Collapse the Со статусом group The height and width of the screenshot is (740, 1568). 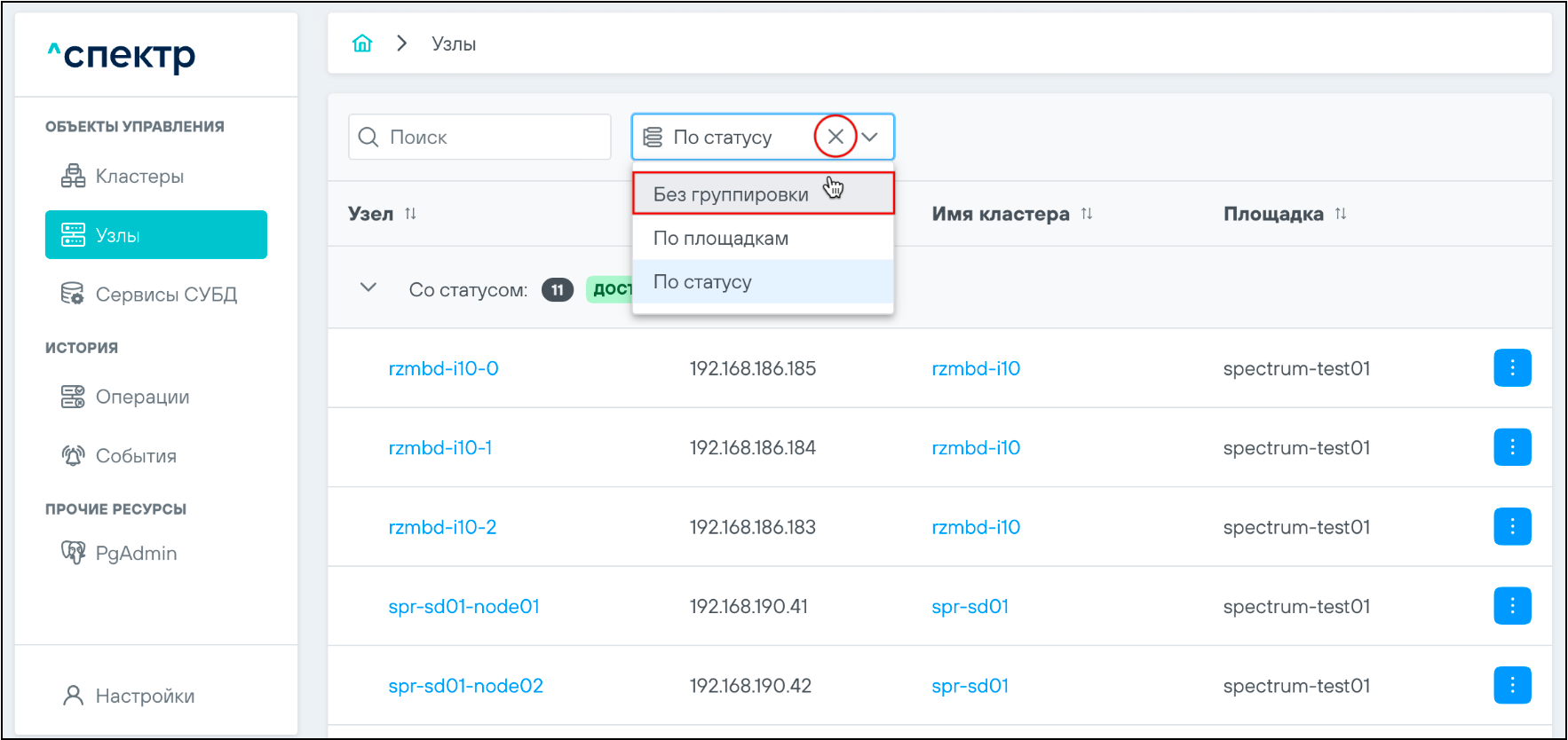368,288
